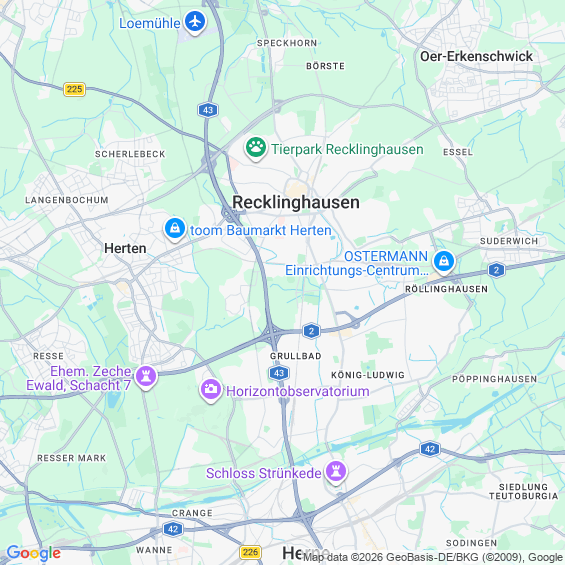Select the yellow 226 road shield

250,552
